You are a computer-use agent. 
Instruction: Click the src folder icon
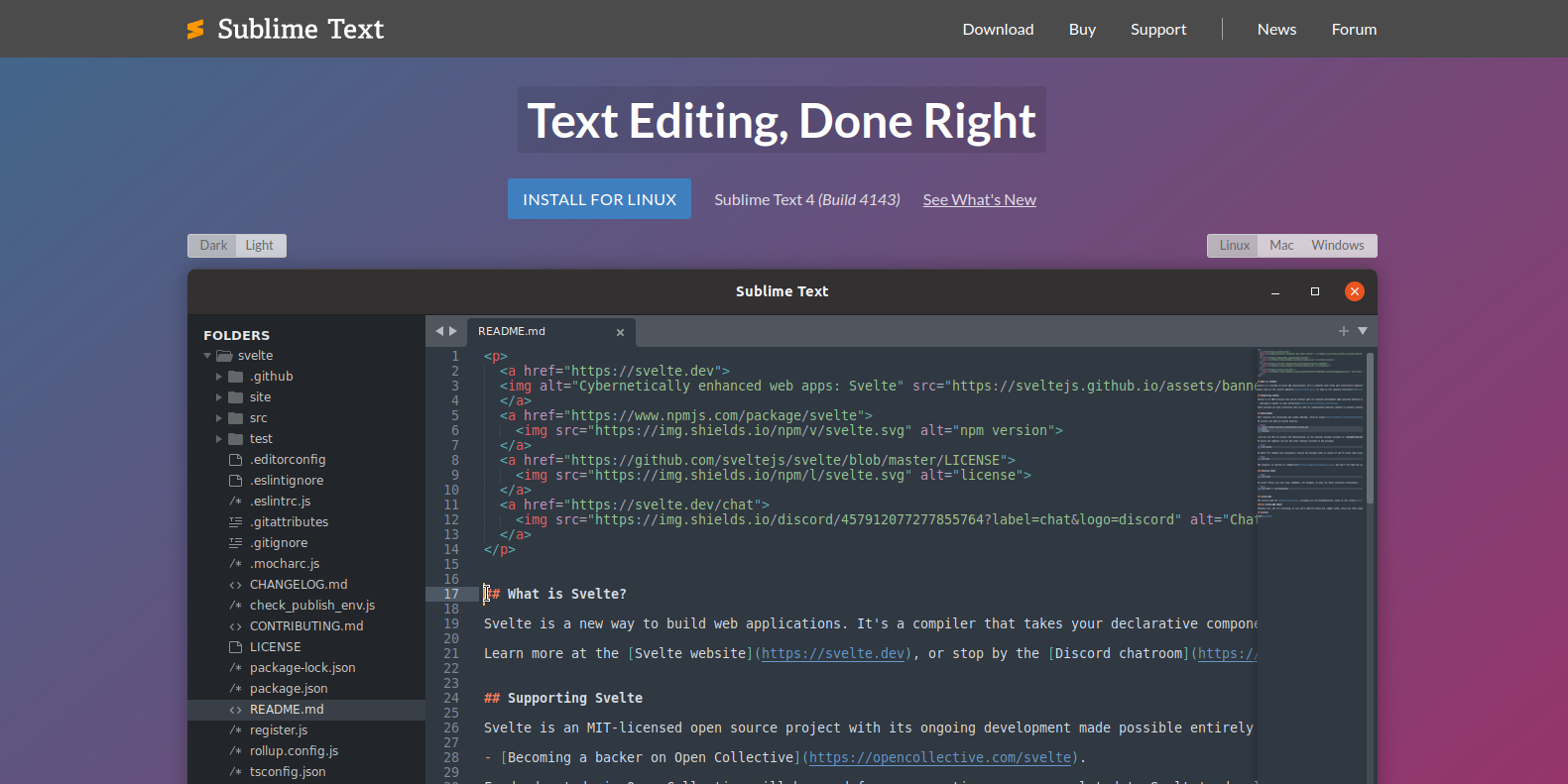click(236, 418)
